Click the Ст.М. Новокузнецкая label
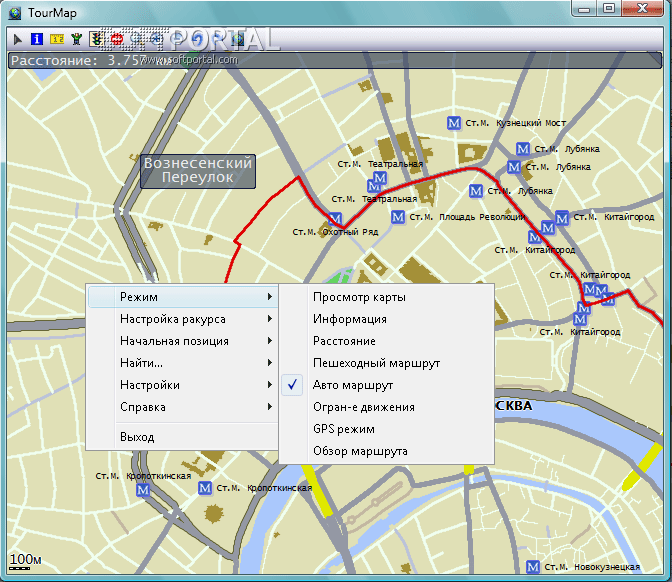Viewport: 672px width, 582px height. point(592,567)
